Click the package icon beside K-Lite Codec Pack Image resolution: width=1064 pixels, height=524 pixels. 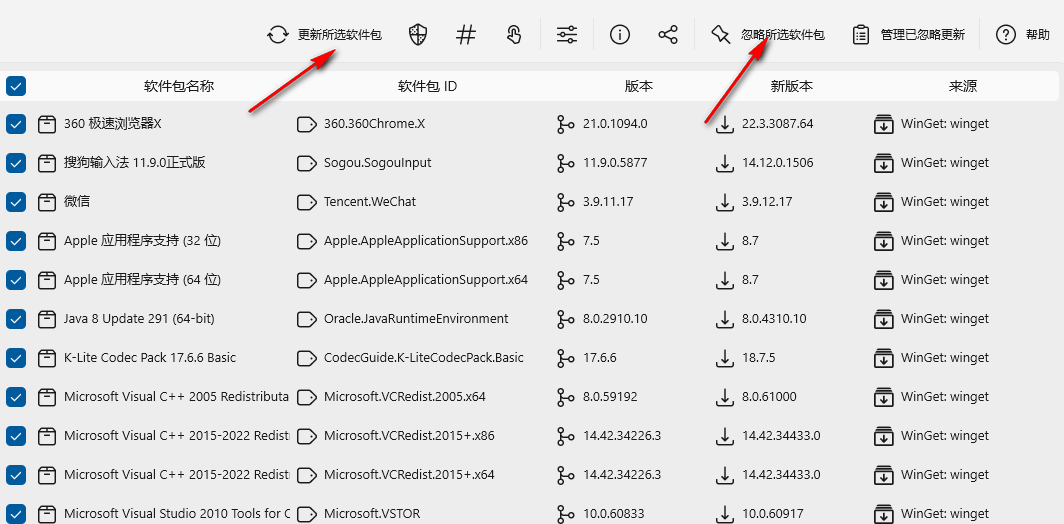tap(47, 358)
